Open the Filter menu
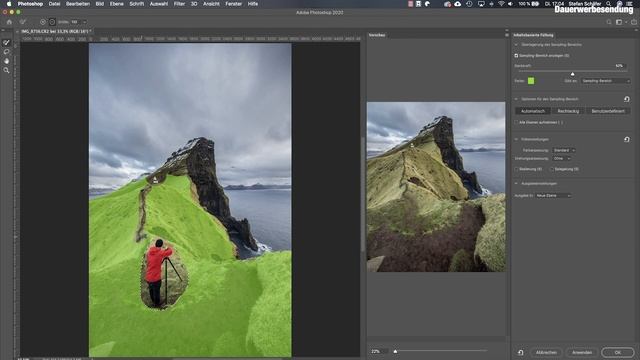The height and width of the screenshot is (360, 640). click(179, 4)
